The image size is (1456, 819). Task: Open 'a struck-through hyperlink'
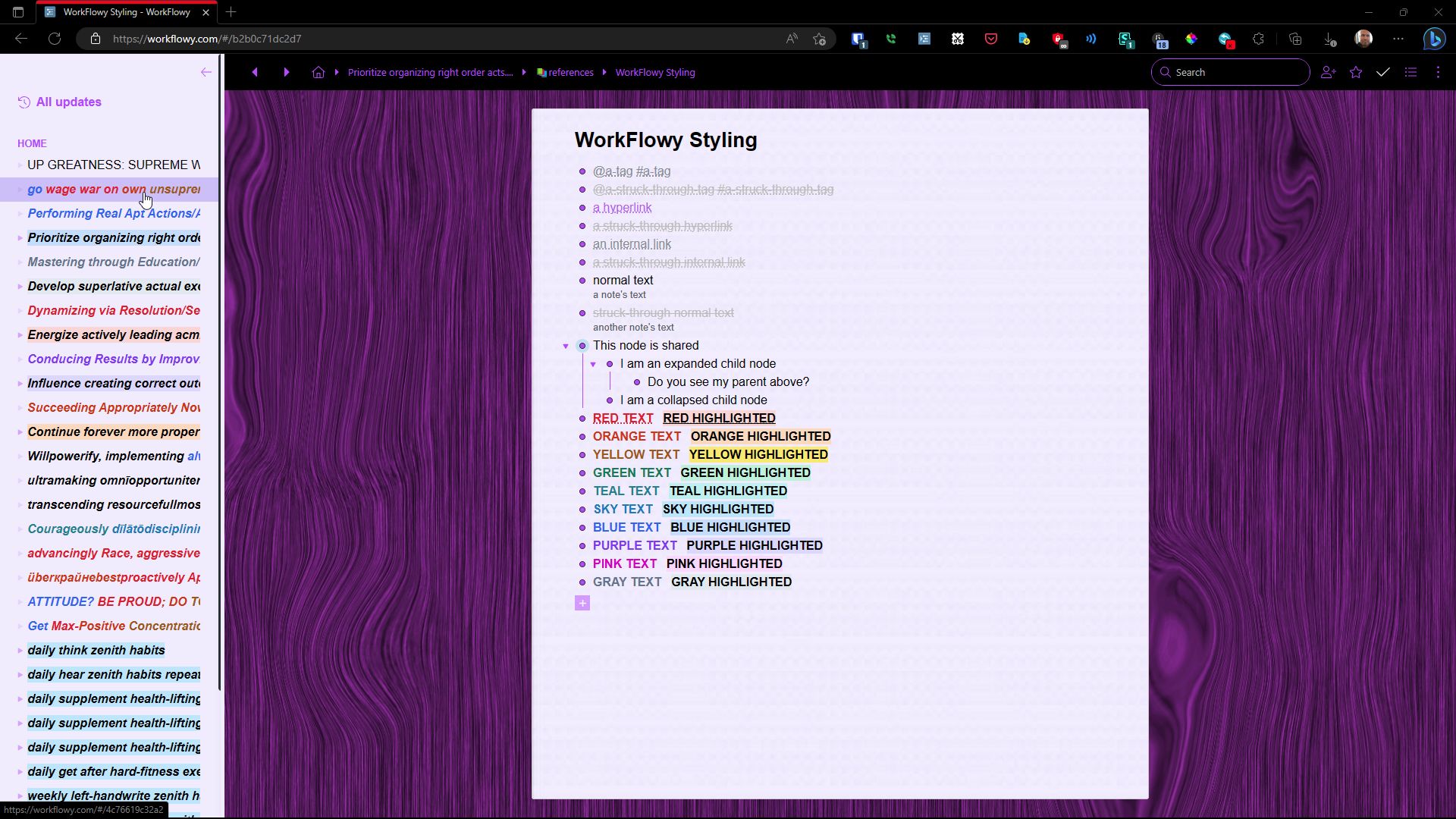tap(662, 226)
